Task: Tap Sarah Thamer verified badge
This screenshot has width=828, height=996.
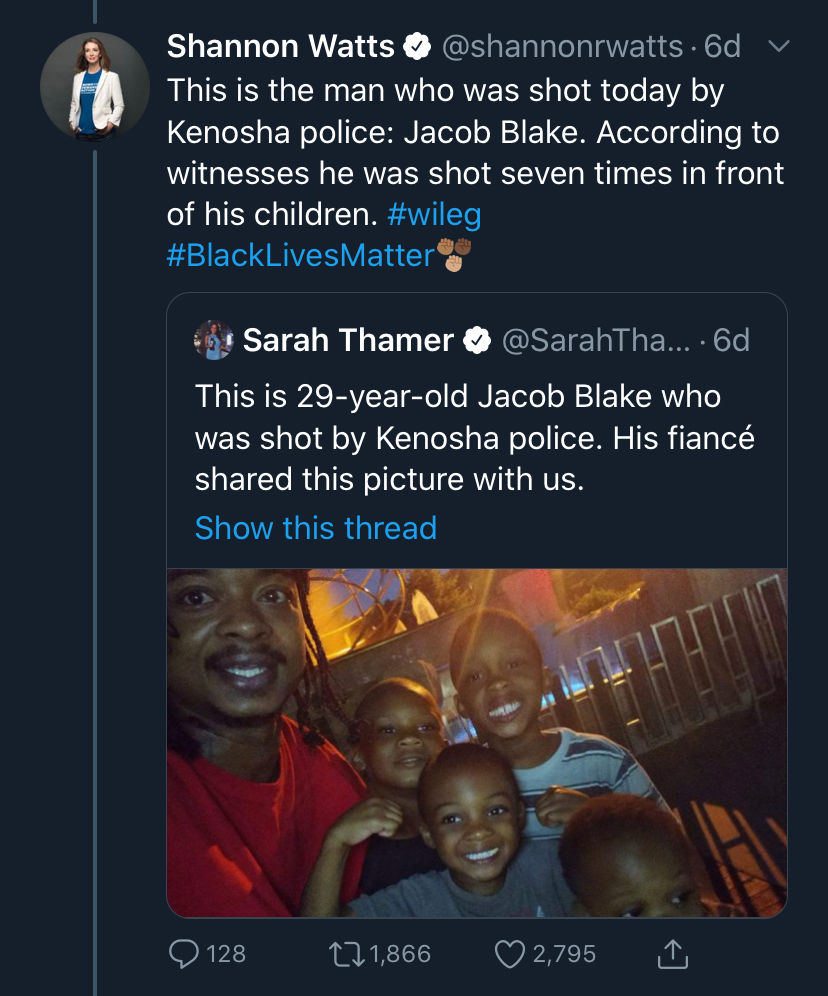Action: click(x=477, y=340)
